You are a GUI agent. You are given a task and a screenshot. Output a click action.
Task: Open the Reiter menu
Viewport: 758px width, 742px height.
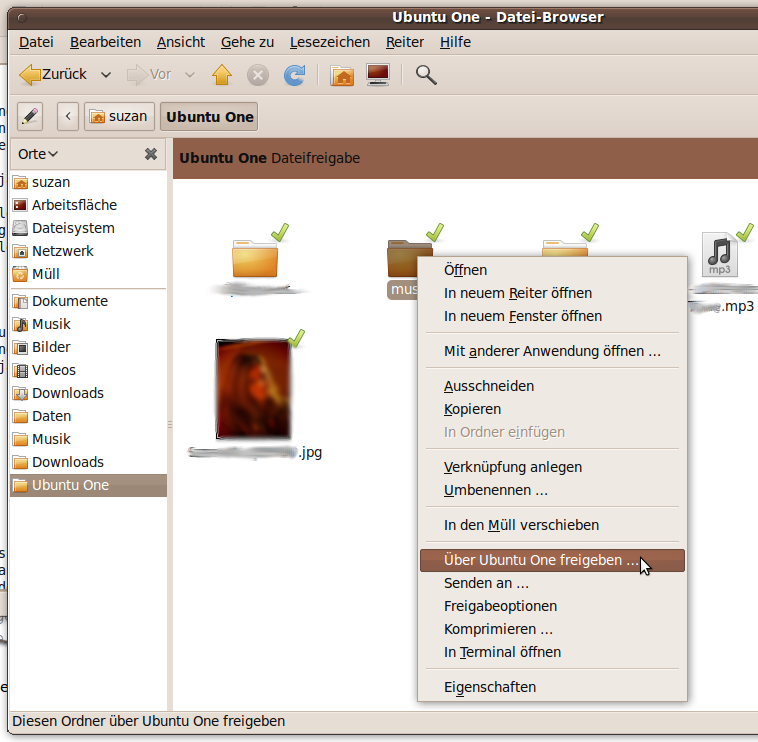(x=405, y=42)
